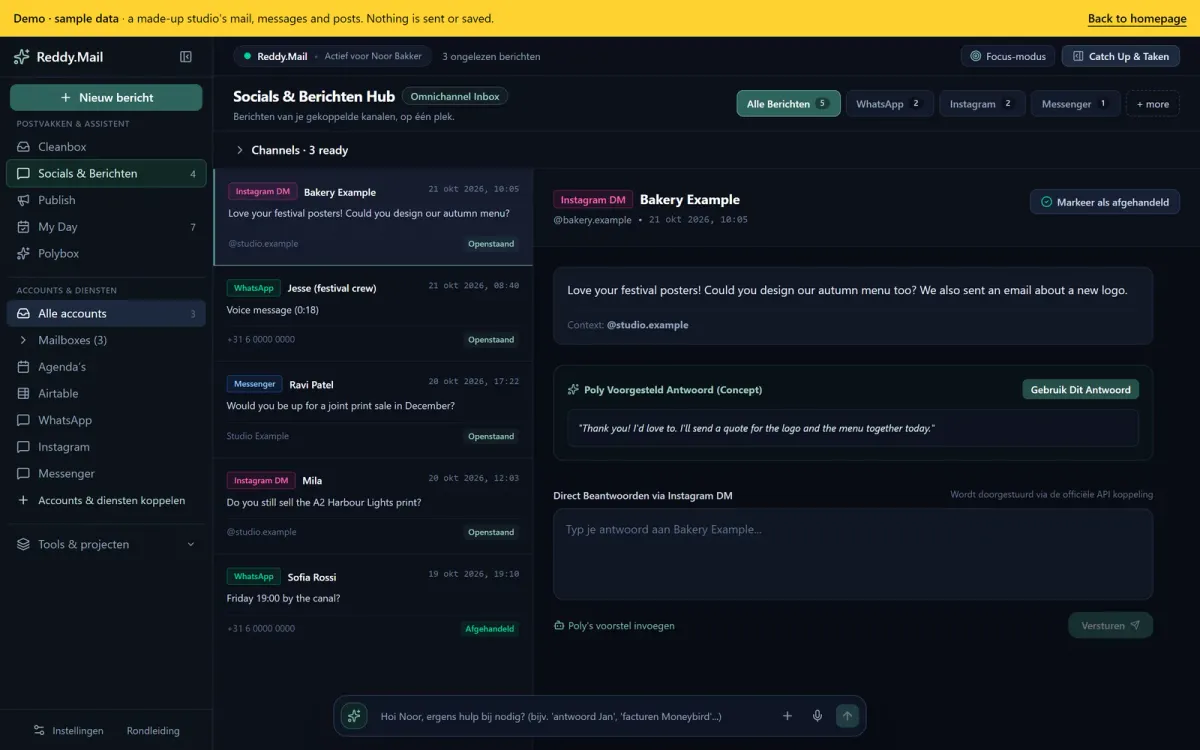Collapse the sidebar with the panel icon
1200x750 pixels.
(x=186, y=57)
